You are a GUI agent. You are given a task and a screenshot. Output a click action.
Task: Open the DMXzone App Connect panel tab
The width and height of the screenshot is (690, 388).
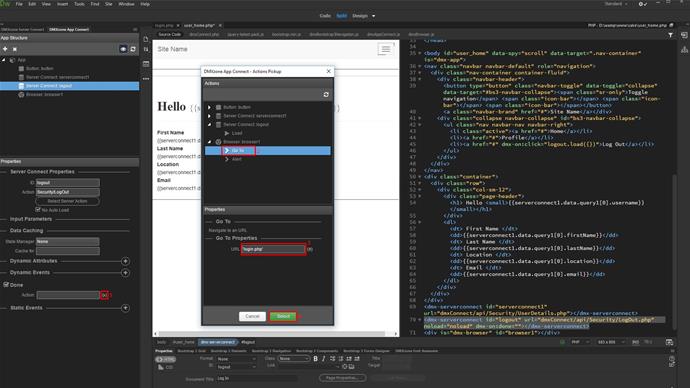point(69,29)
